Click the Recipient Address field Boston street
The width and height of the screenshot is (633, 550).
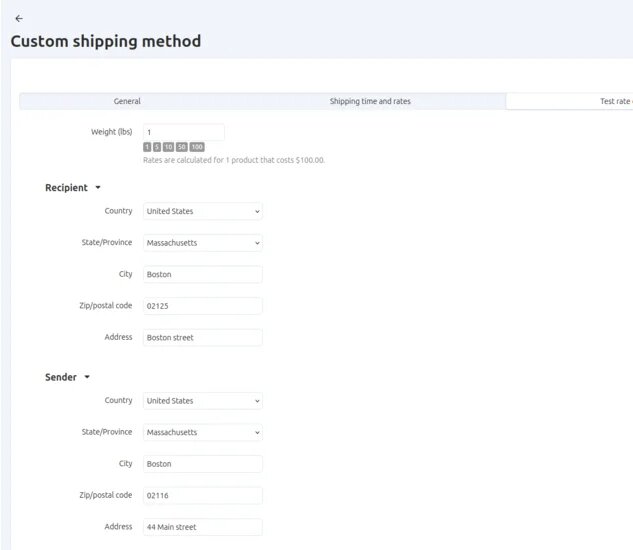click(203, 338)
